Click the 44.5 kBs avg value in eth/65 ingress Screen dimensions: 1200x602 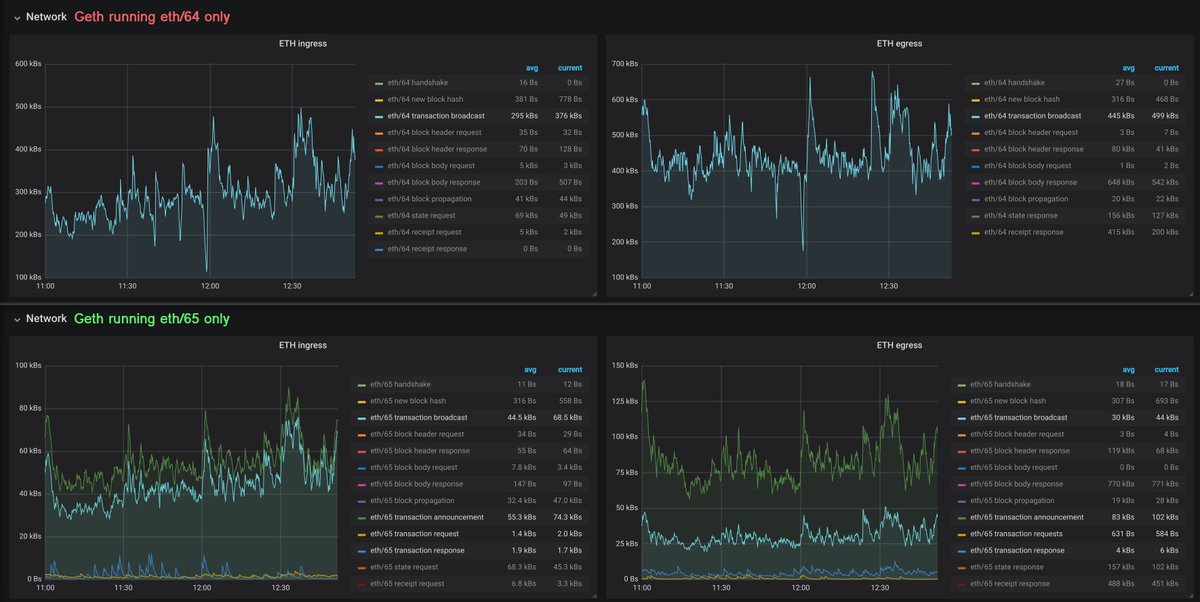523,418
